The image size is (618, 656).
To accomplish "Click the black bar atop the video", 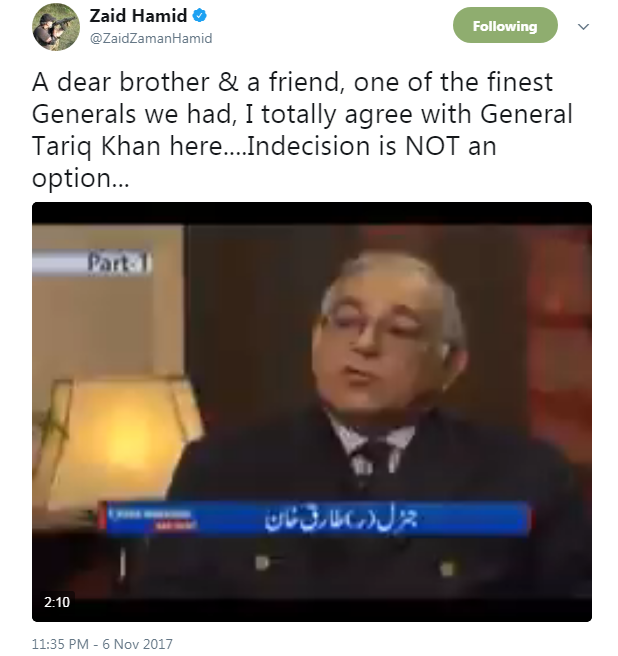I will click(312, 213).
